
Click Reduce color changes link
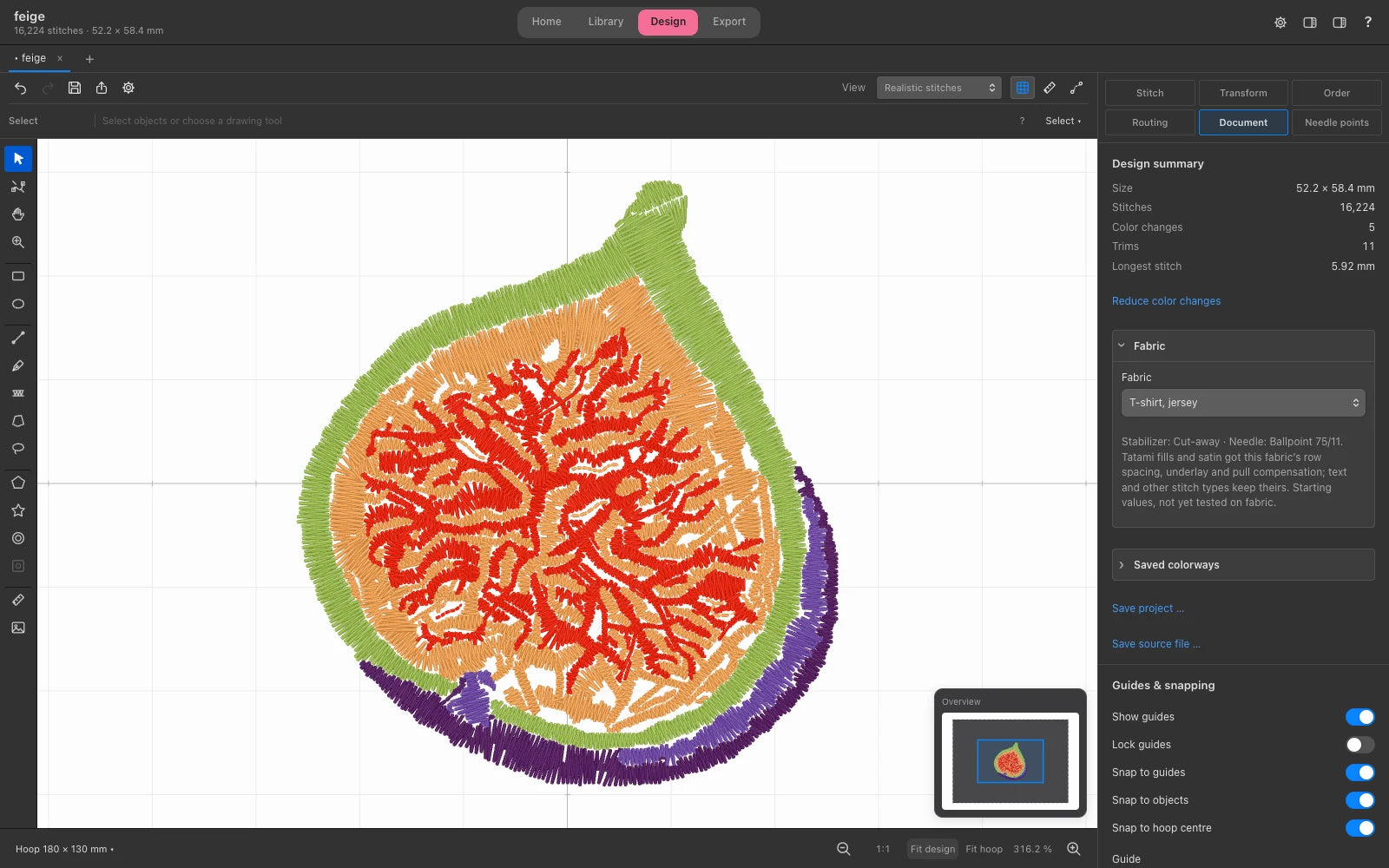[x=1166, y=301]
